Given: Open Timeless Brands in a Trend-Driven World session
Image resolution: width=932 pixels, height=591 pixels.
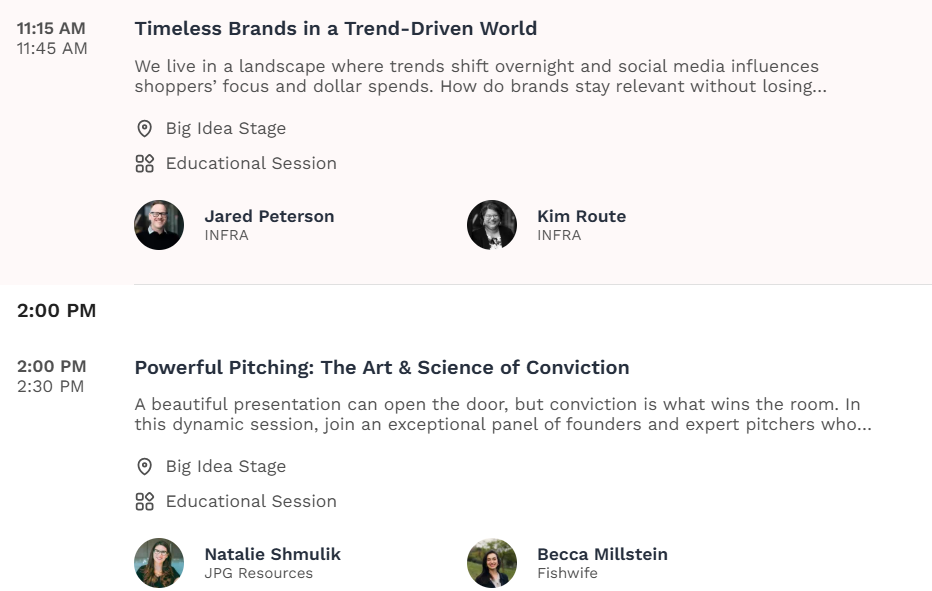Looking at the screenshot, I should coord(336,29).
